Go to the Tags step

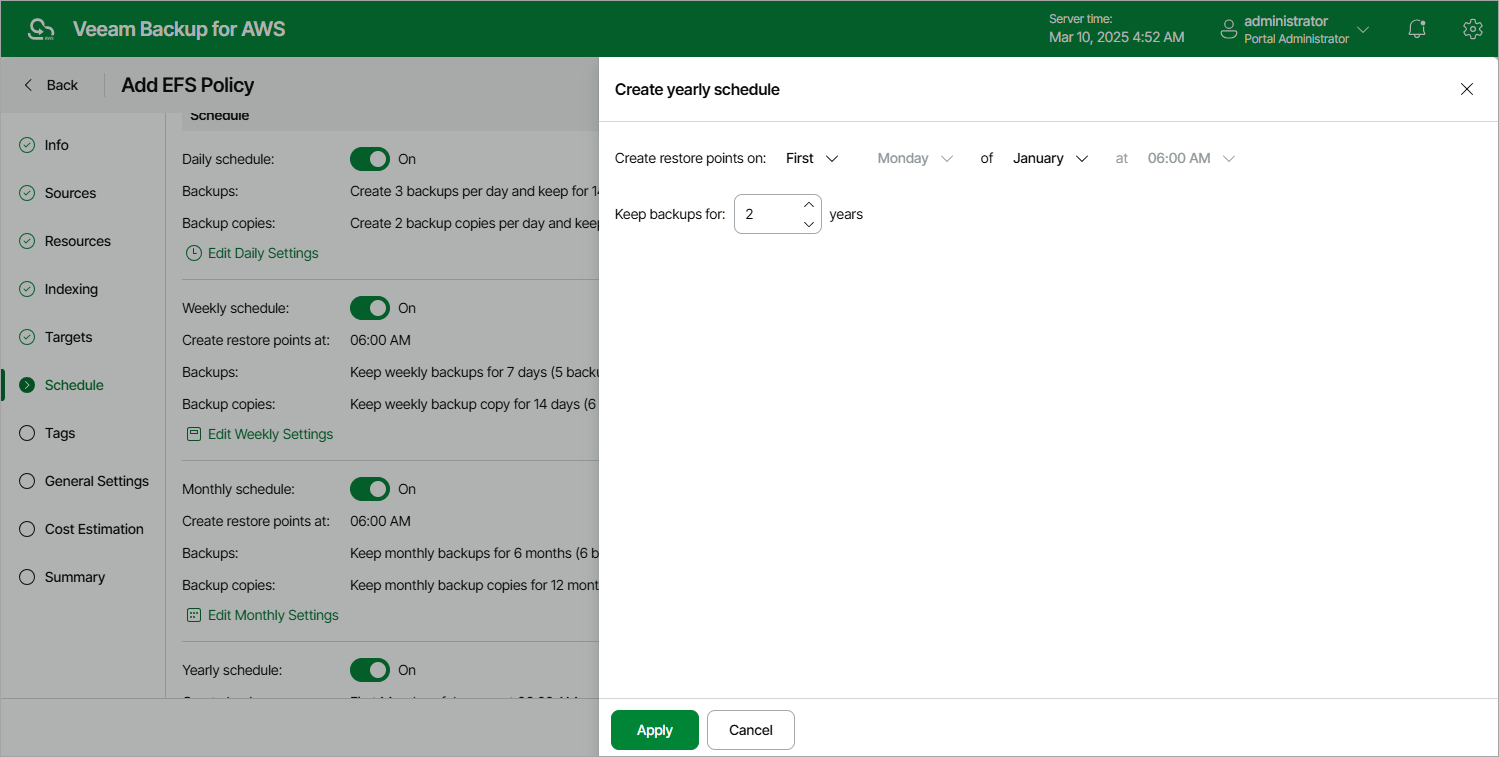click(x=60, y=433)
